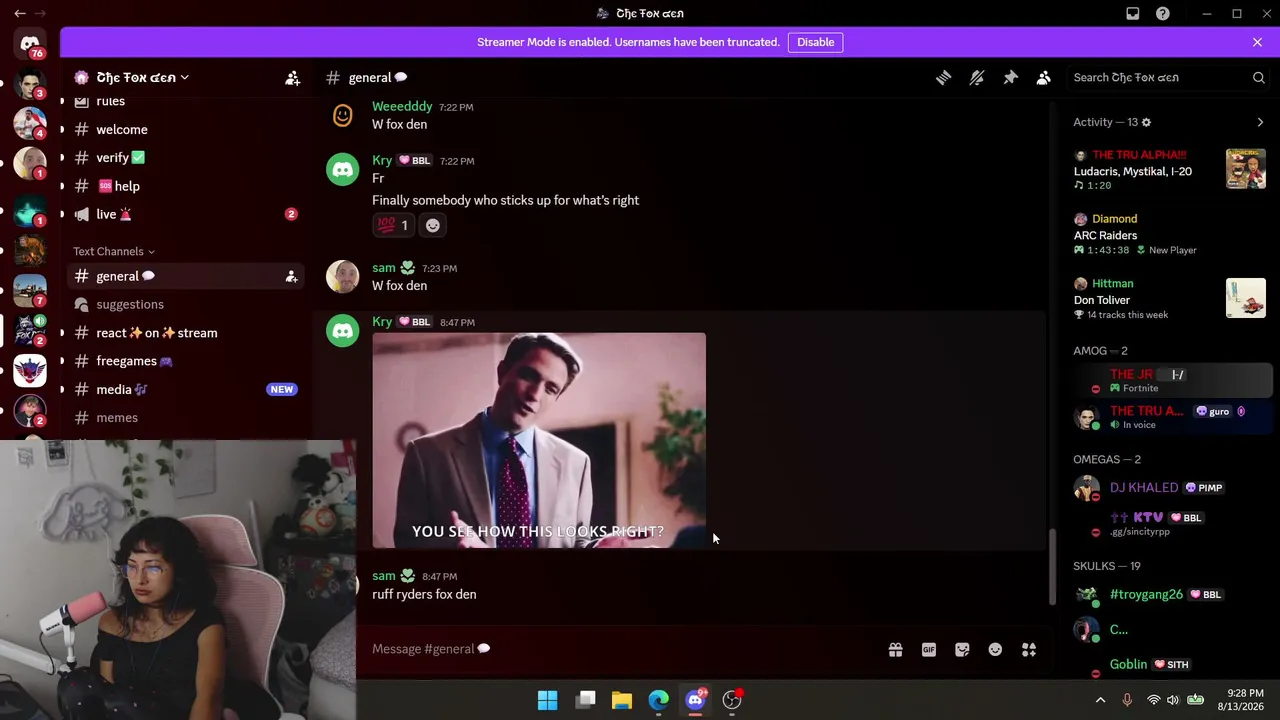Open the welcome channel
The image size is (1280, 720).
coord(184,129)
